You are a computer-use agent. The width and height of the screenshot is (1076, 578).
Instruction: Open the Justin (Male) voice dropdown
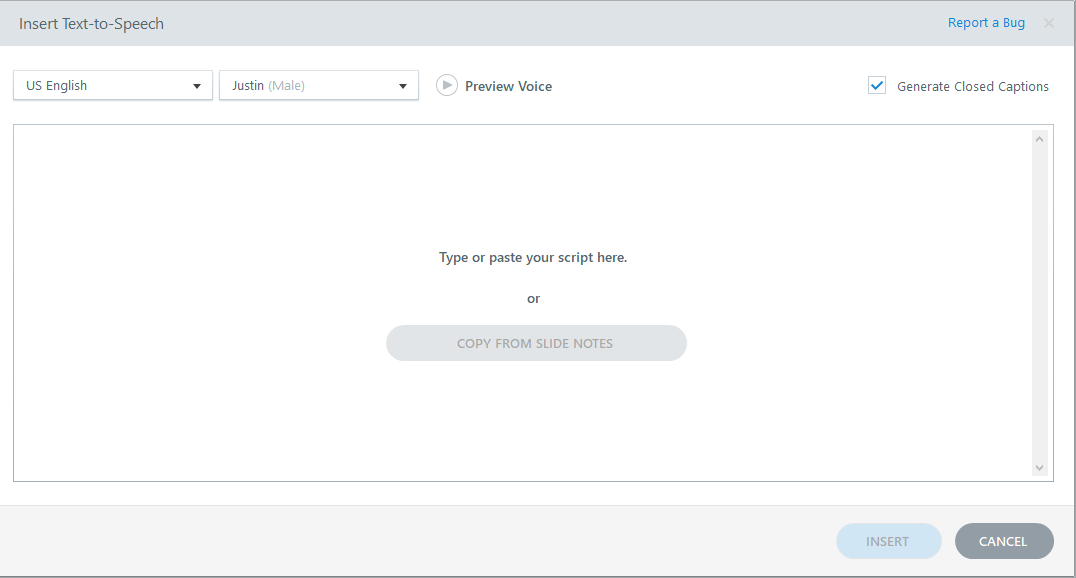pyautogui.click(x=318, y=86)
